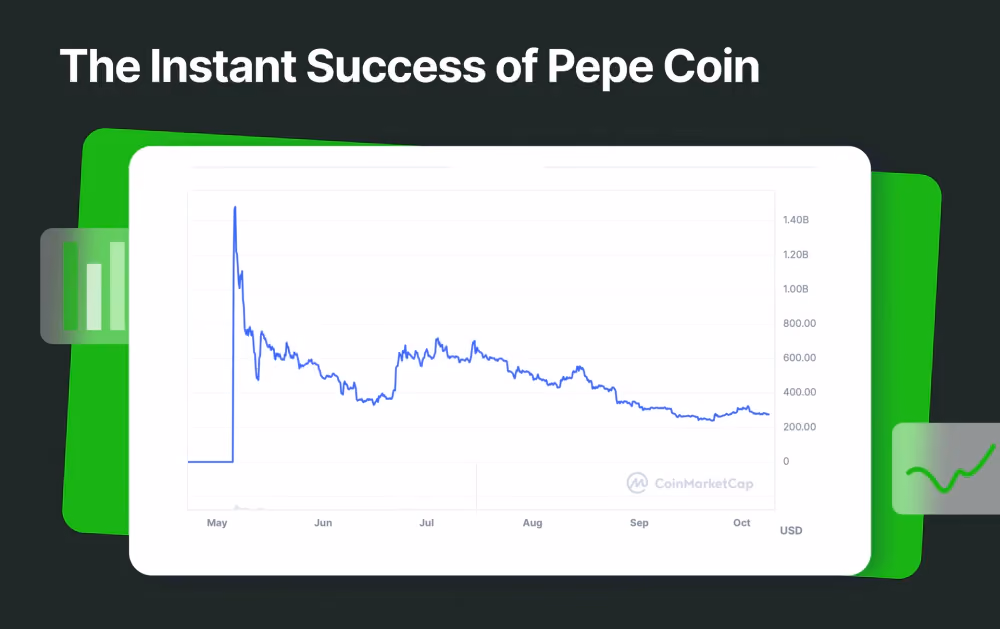Click the 800.00 y-axis value
Viewport: 1000px width, 629px height.
click(800, 323)
